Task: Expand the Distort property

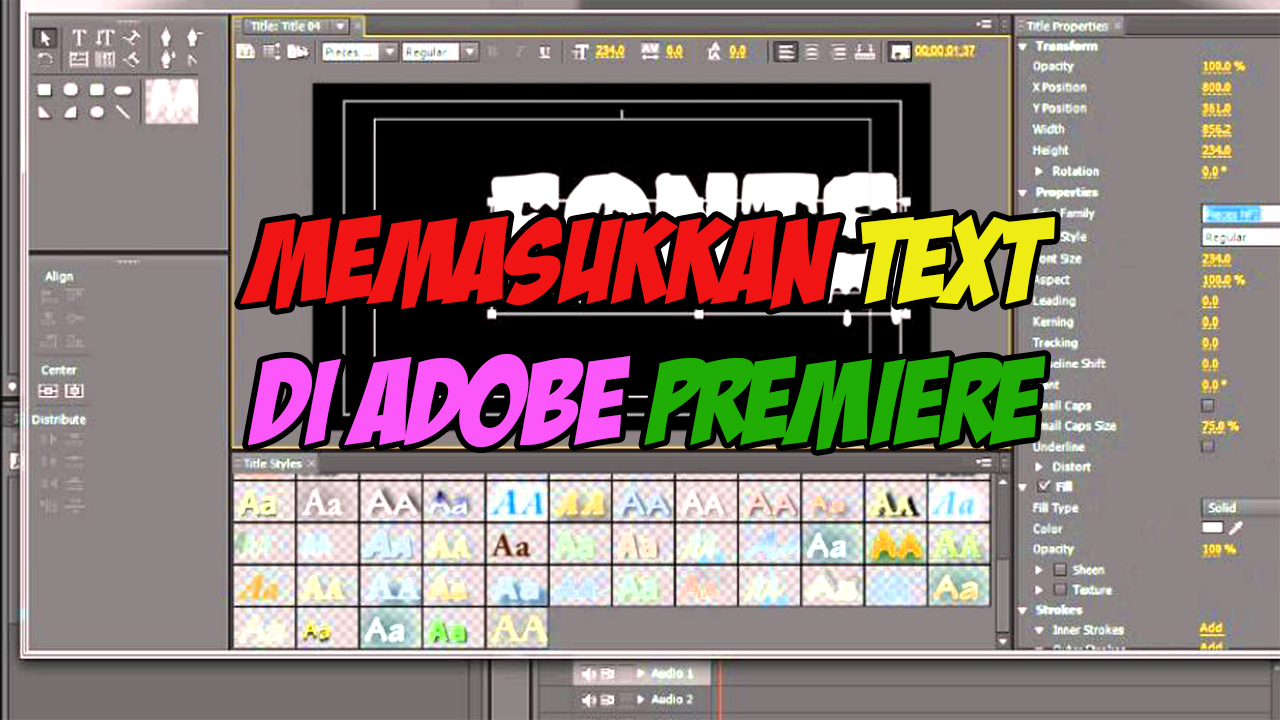Action: click(1039, 467)
